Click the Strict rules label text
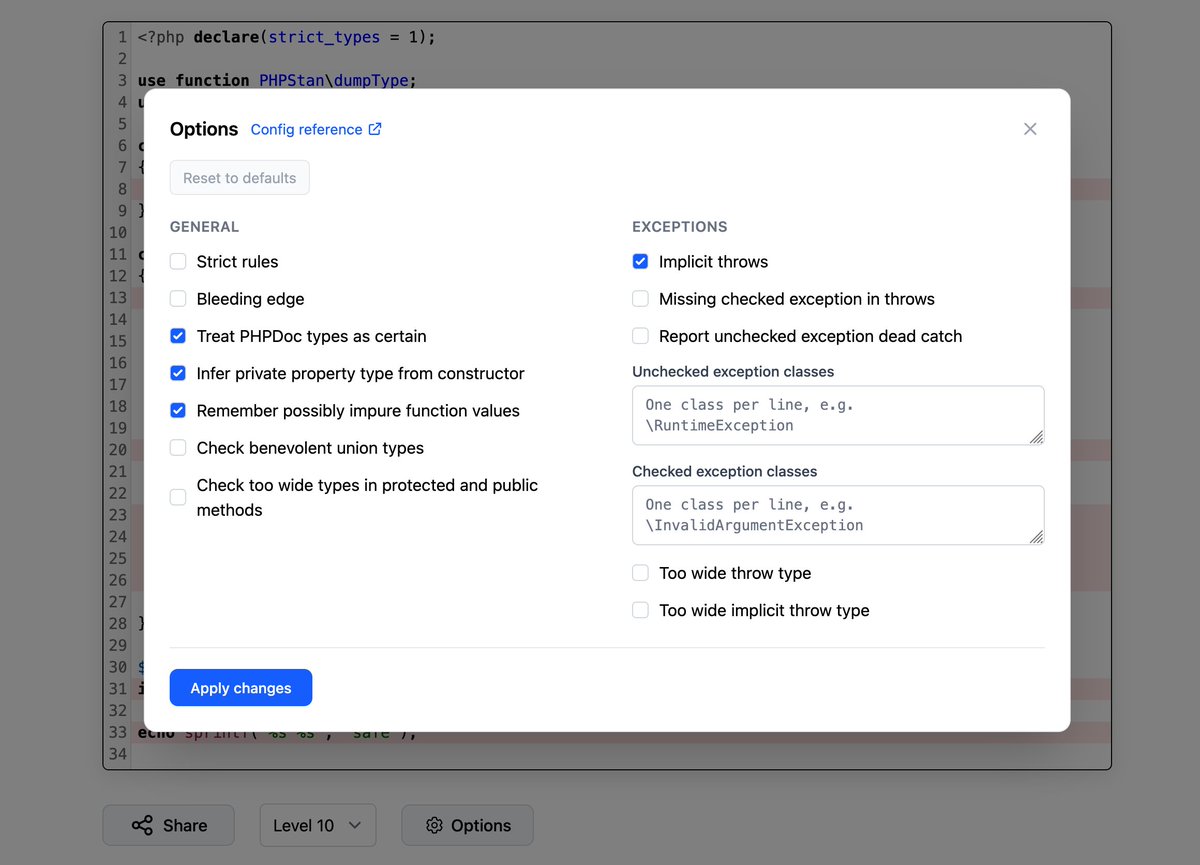This screenshot has width=1200, height=865. [x=237, y=261]
